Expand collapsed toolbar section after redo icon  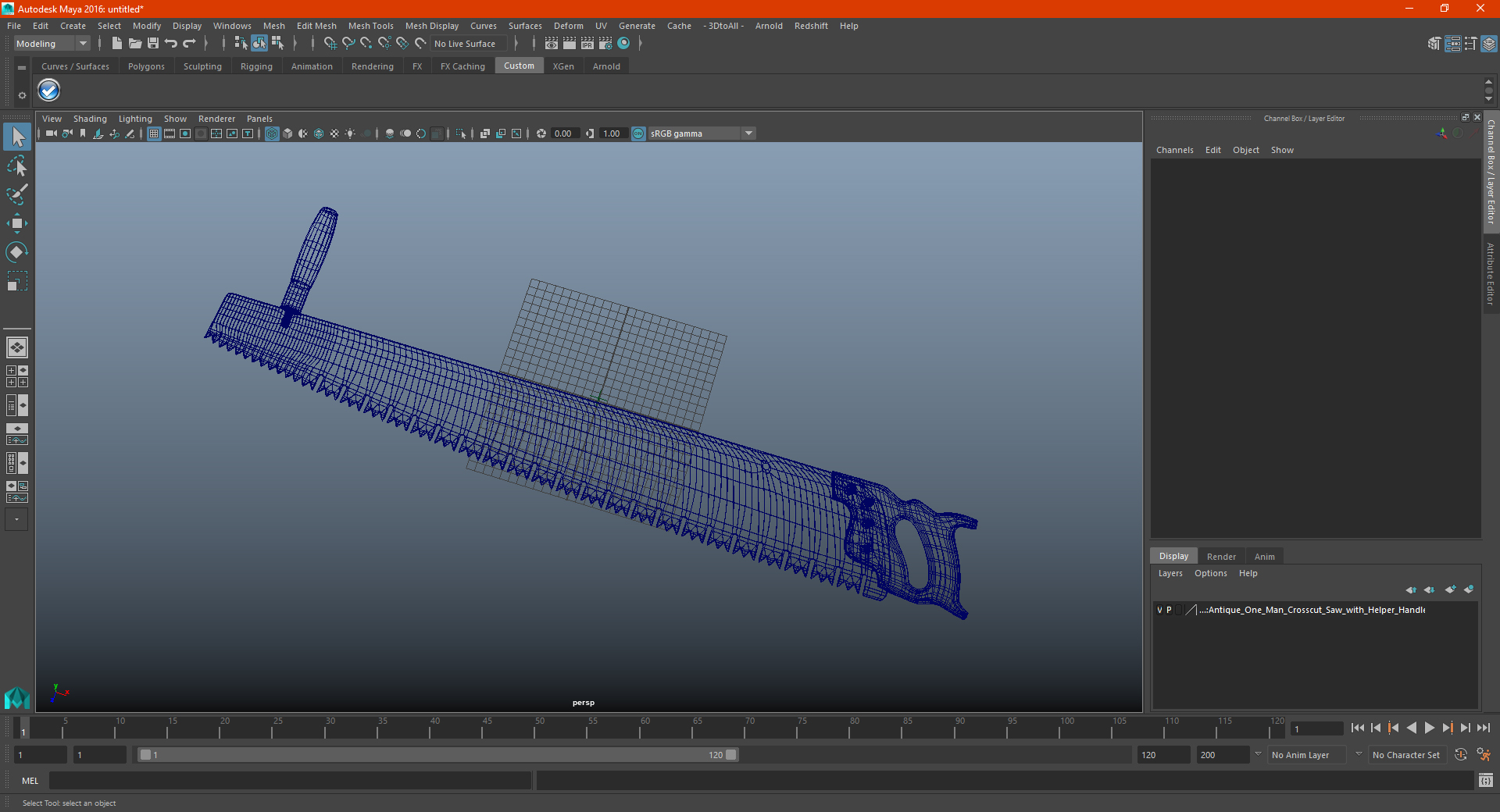point(206,44)
